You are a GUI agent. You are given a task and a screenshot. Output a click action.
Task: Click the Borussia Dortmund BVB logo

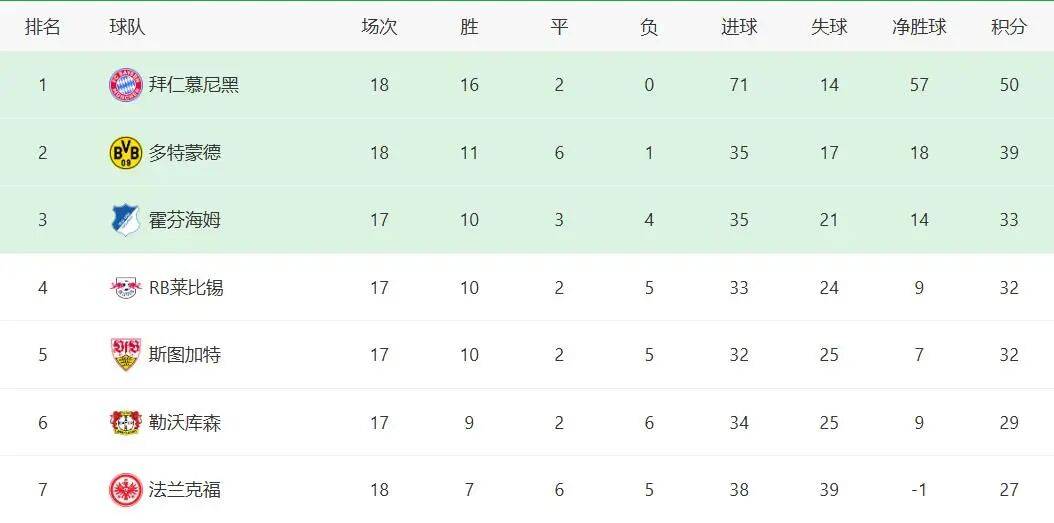point(126,152)
